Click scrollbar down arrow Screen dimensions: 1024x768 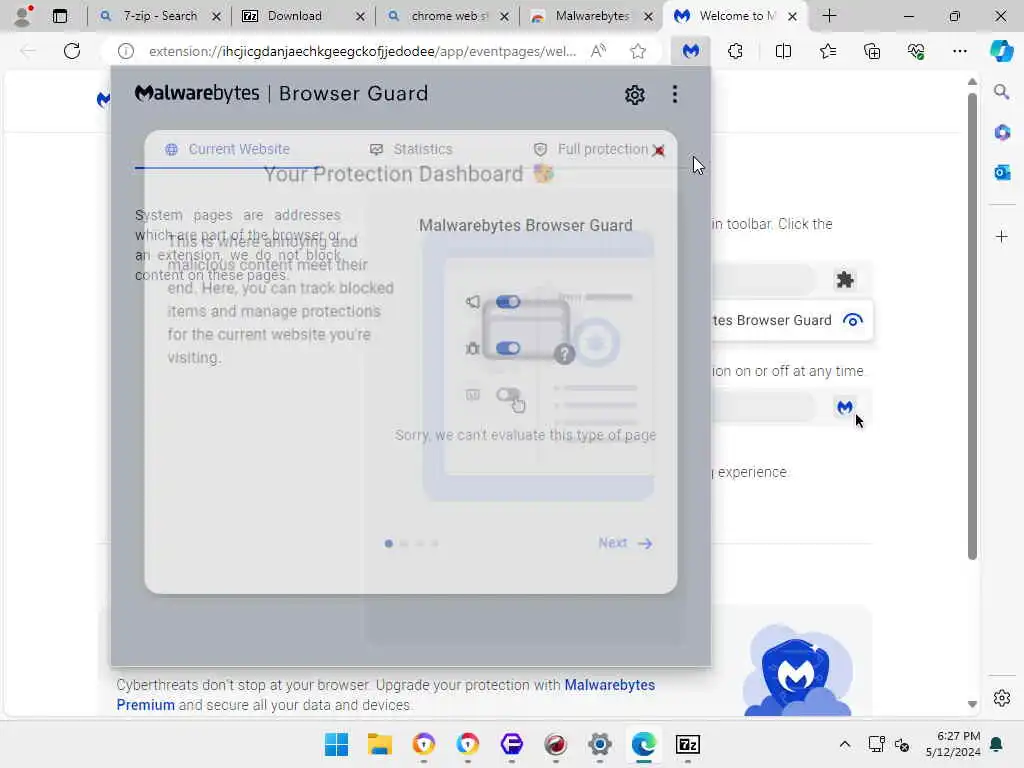(972, 704)
